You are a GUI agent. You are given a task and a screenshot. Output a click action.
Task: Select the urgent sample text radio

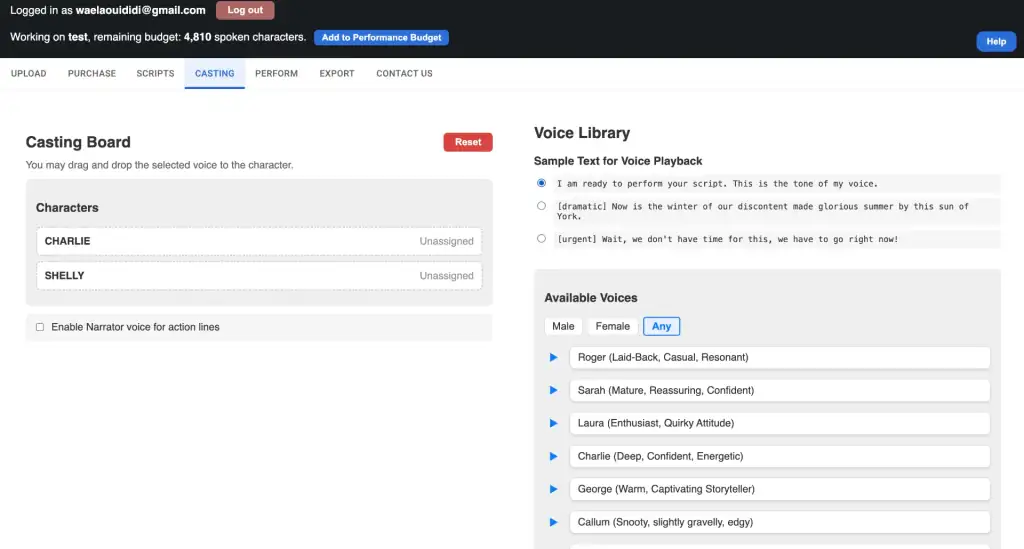541,238
